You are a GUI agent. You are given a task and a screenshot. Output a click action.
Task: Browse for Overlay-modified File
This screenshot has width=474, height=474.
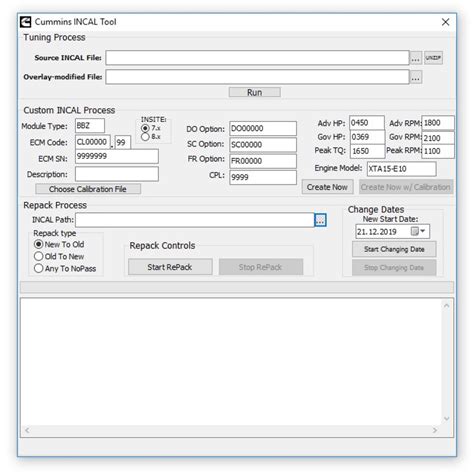tap(415, 77)
